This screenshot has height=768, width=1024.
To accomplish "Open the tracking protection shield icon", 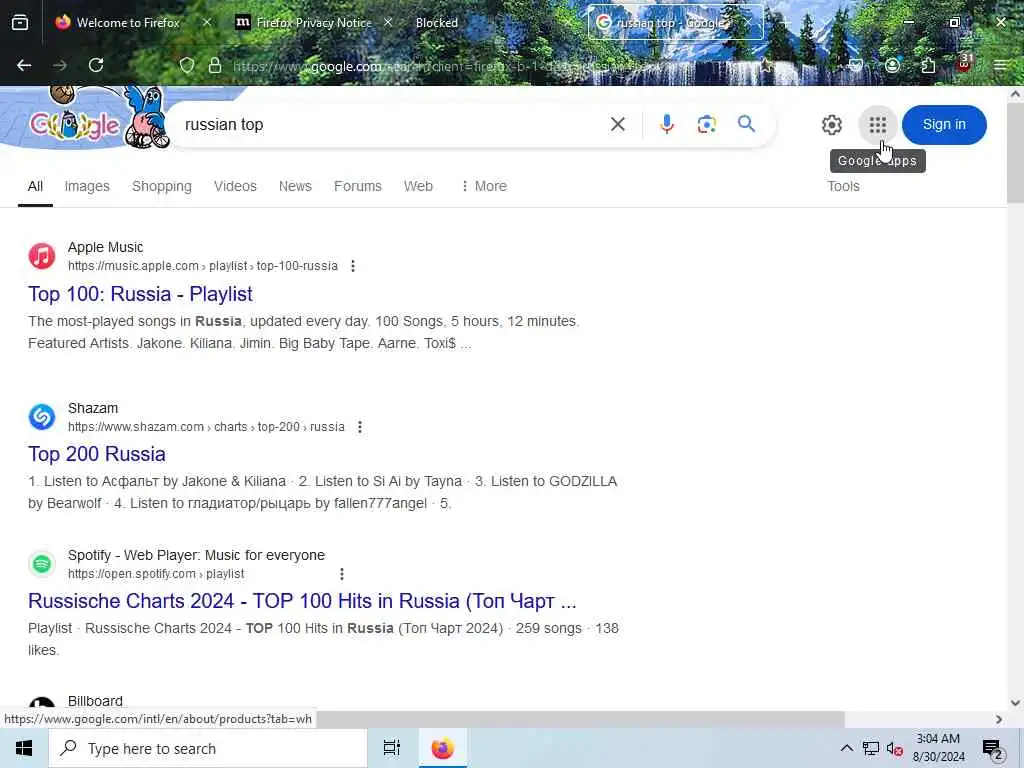I will tap(187, 65).
